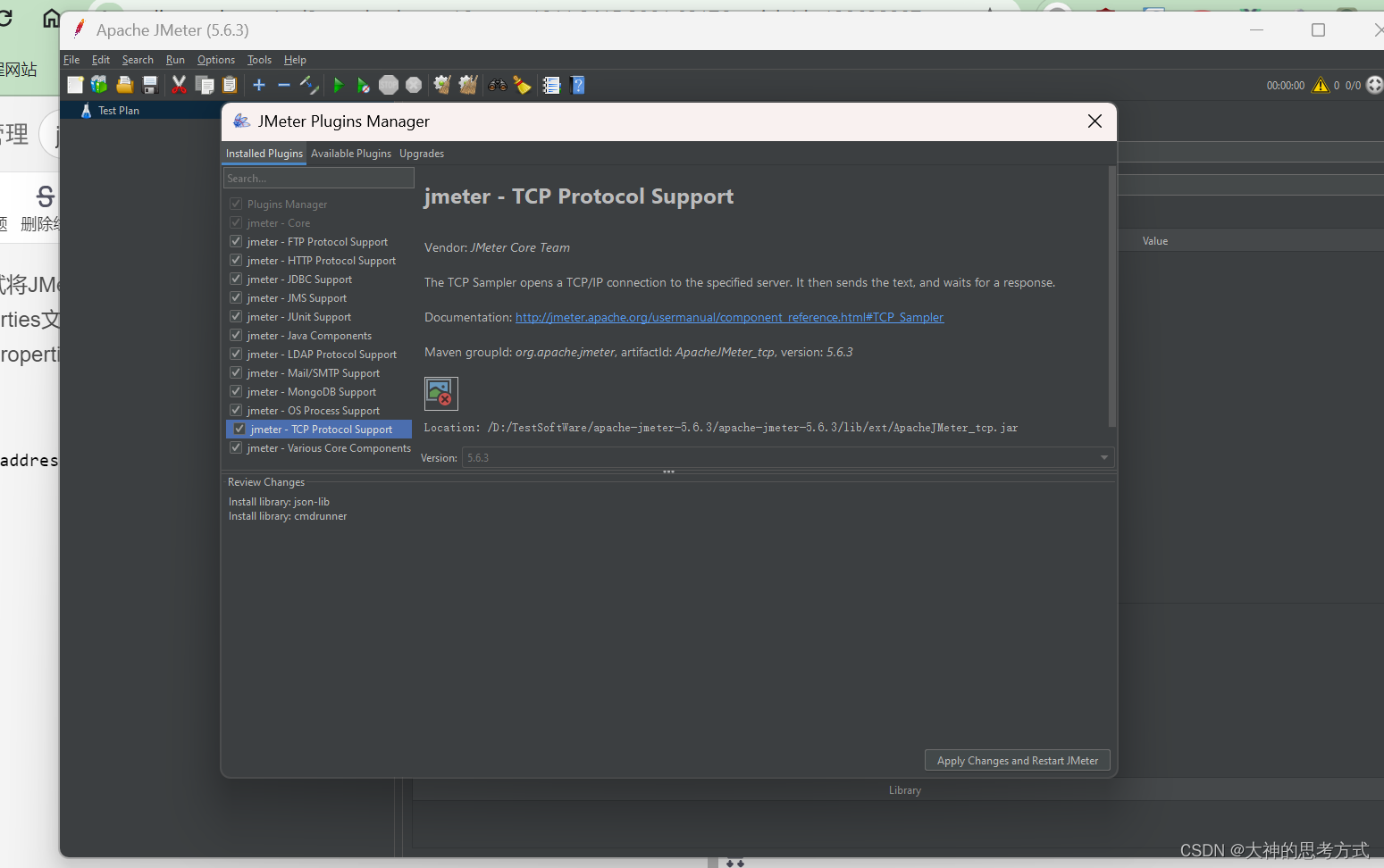Image resolution: width=1384 pixels, height=868 pixels.
Task: Click the Paste clipboard icon
Action: tap(230, 85)
